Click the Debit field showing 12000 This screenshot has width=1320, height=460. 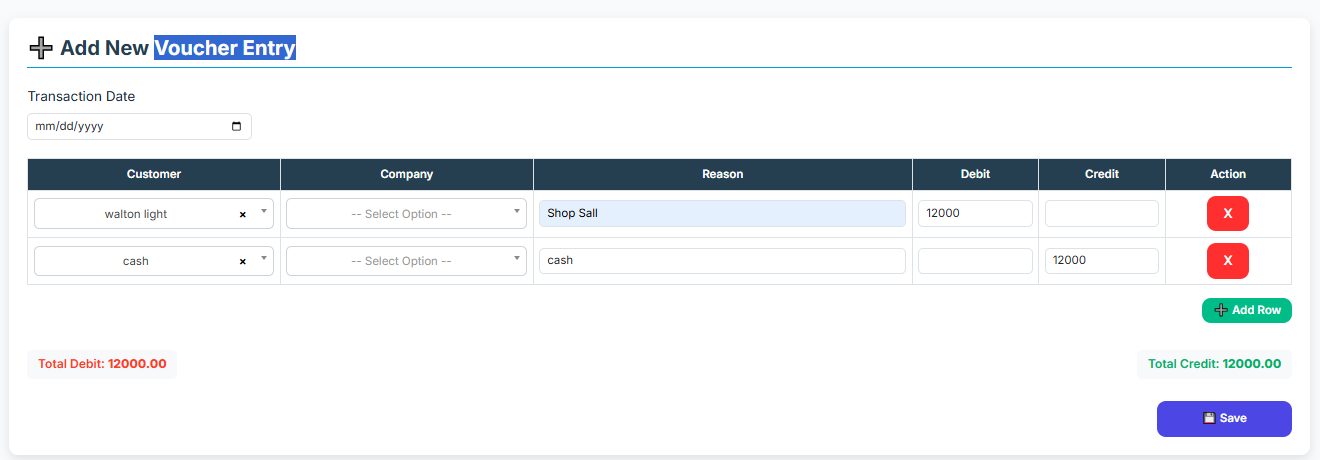(974, 214)
